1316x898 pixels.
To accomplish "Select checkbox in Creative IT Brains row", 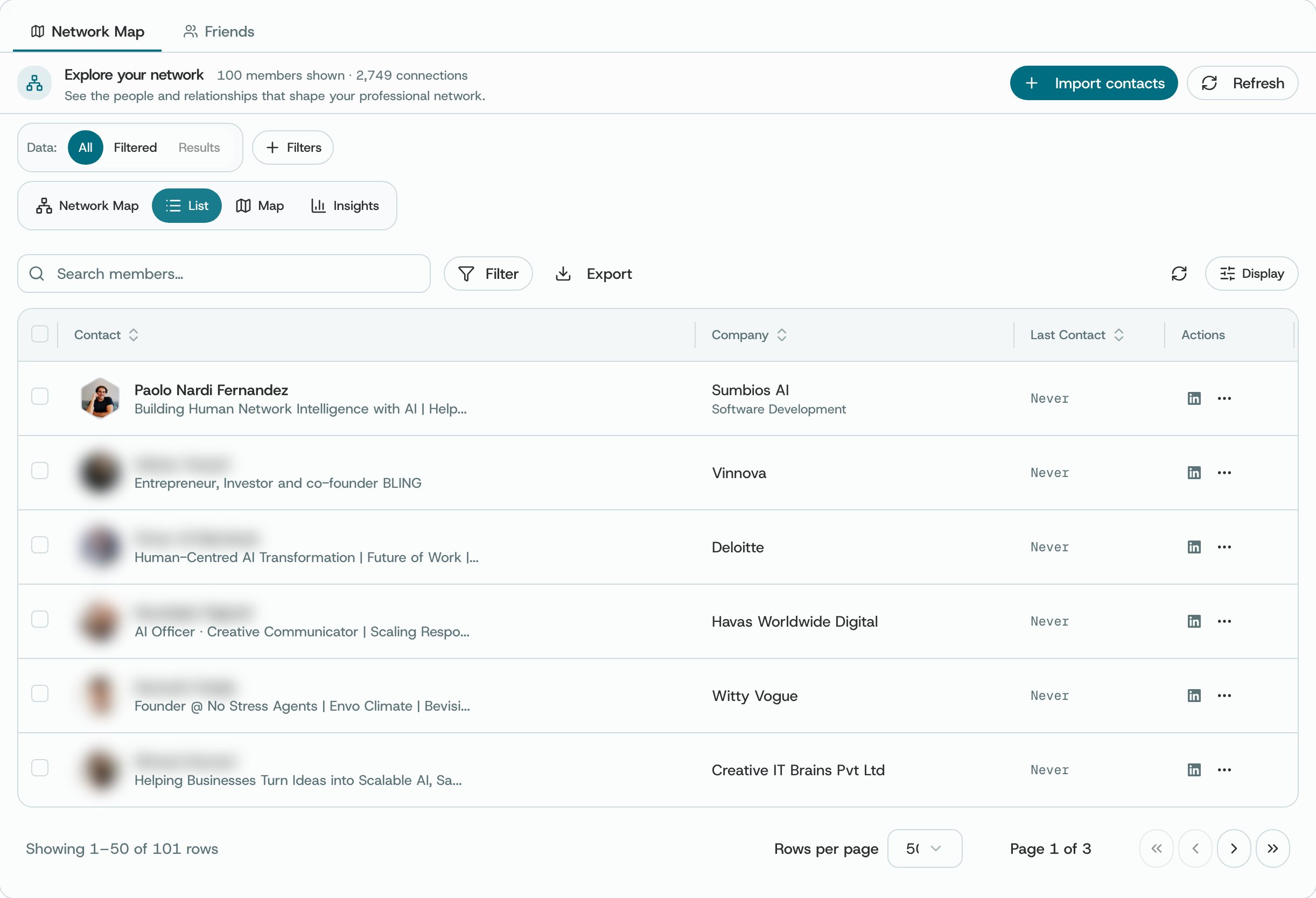I will click(x=40, y=767).
